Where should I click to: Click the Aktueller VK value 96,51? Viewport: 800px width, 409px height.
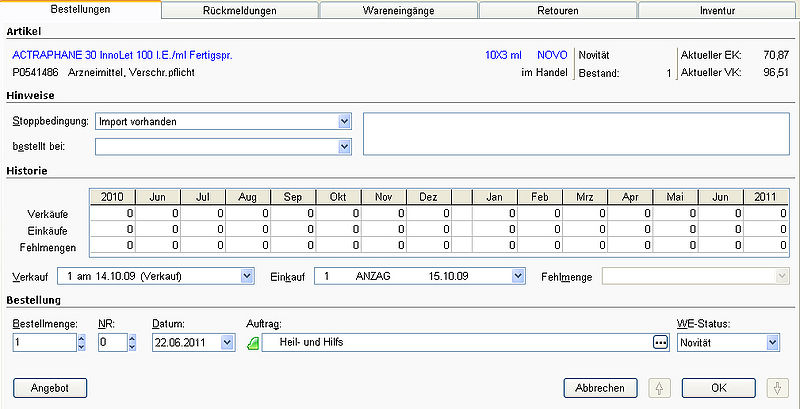[776, 73]
